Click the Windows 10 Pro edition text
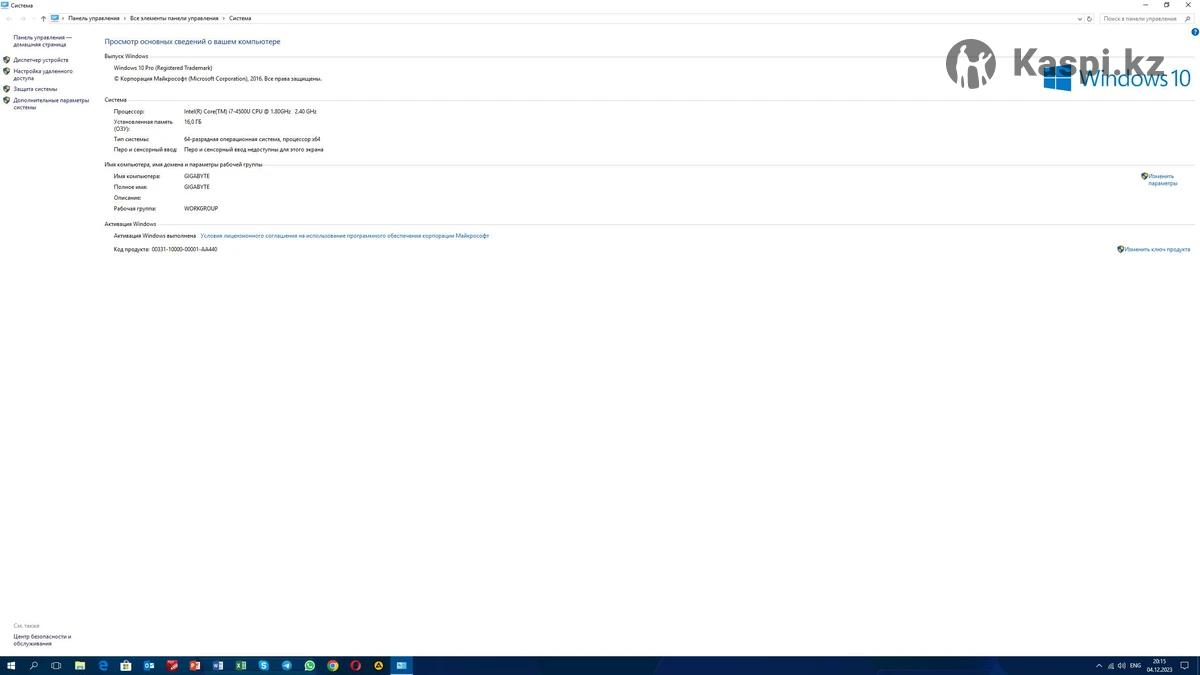Image resolution: width=1200 pixels, height=675 pixels. (163, 67)
